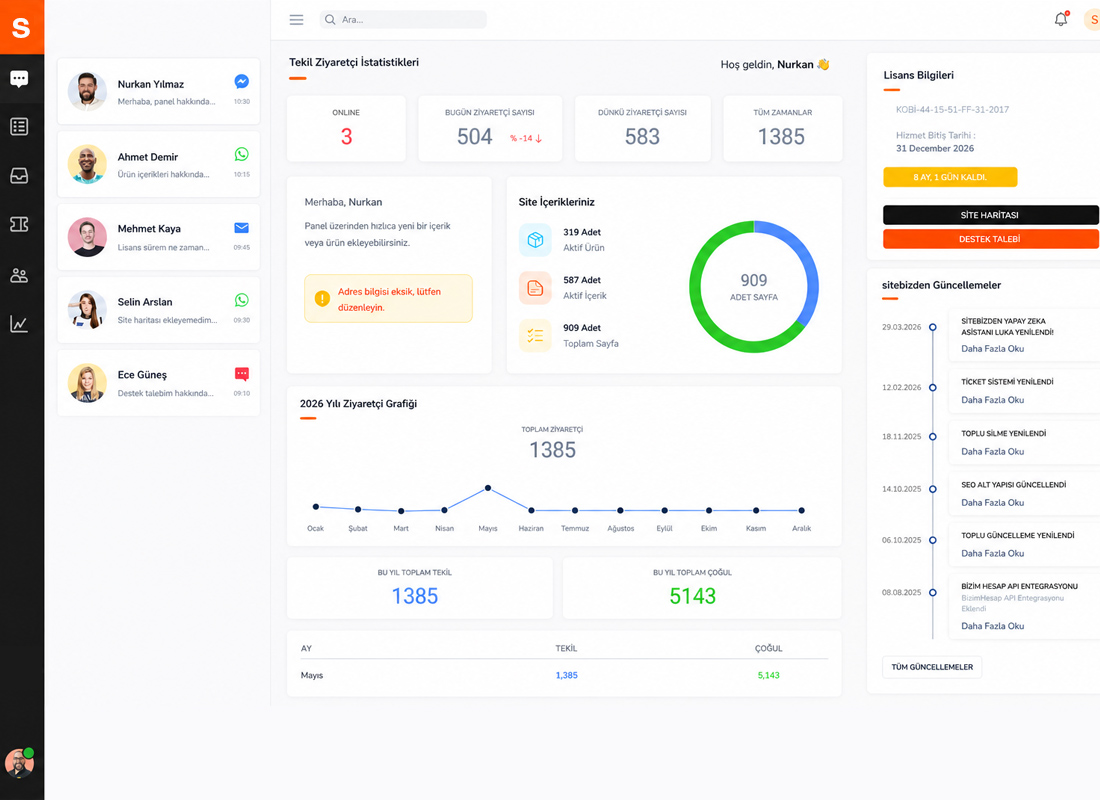Open Ahmet Demir WhatsApp message

[159, 164]
